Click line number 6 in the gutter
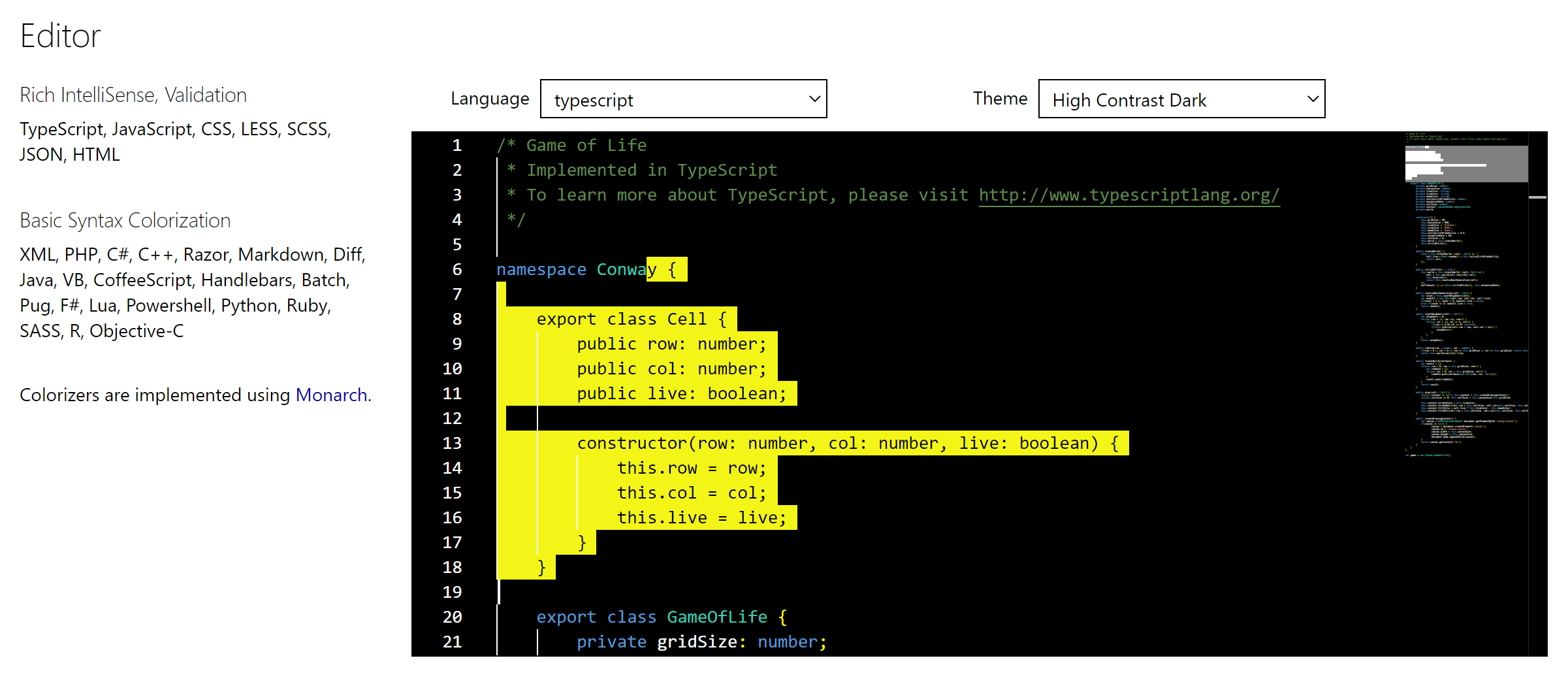 pos(457,269)
